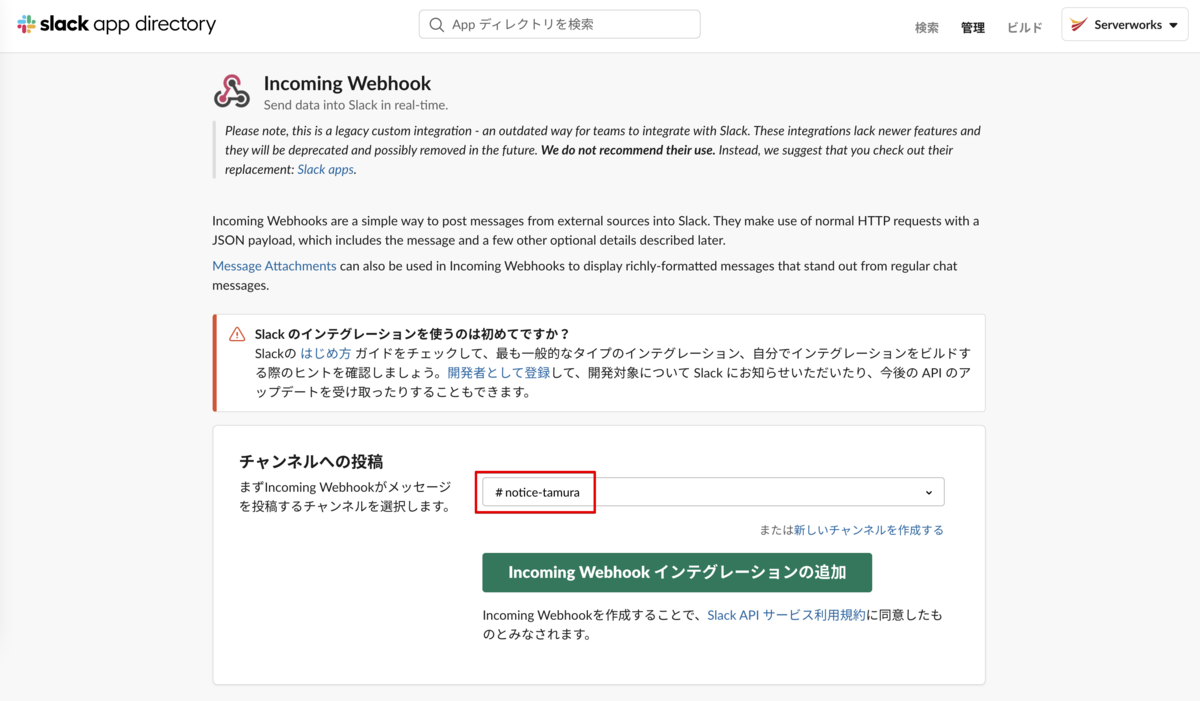Open the Message Attachments link
The width and height of the screenshot is (1200, 701).
[274, 266]
